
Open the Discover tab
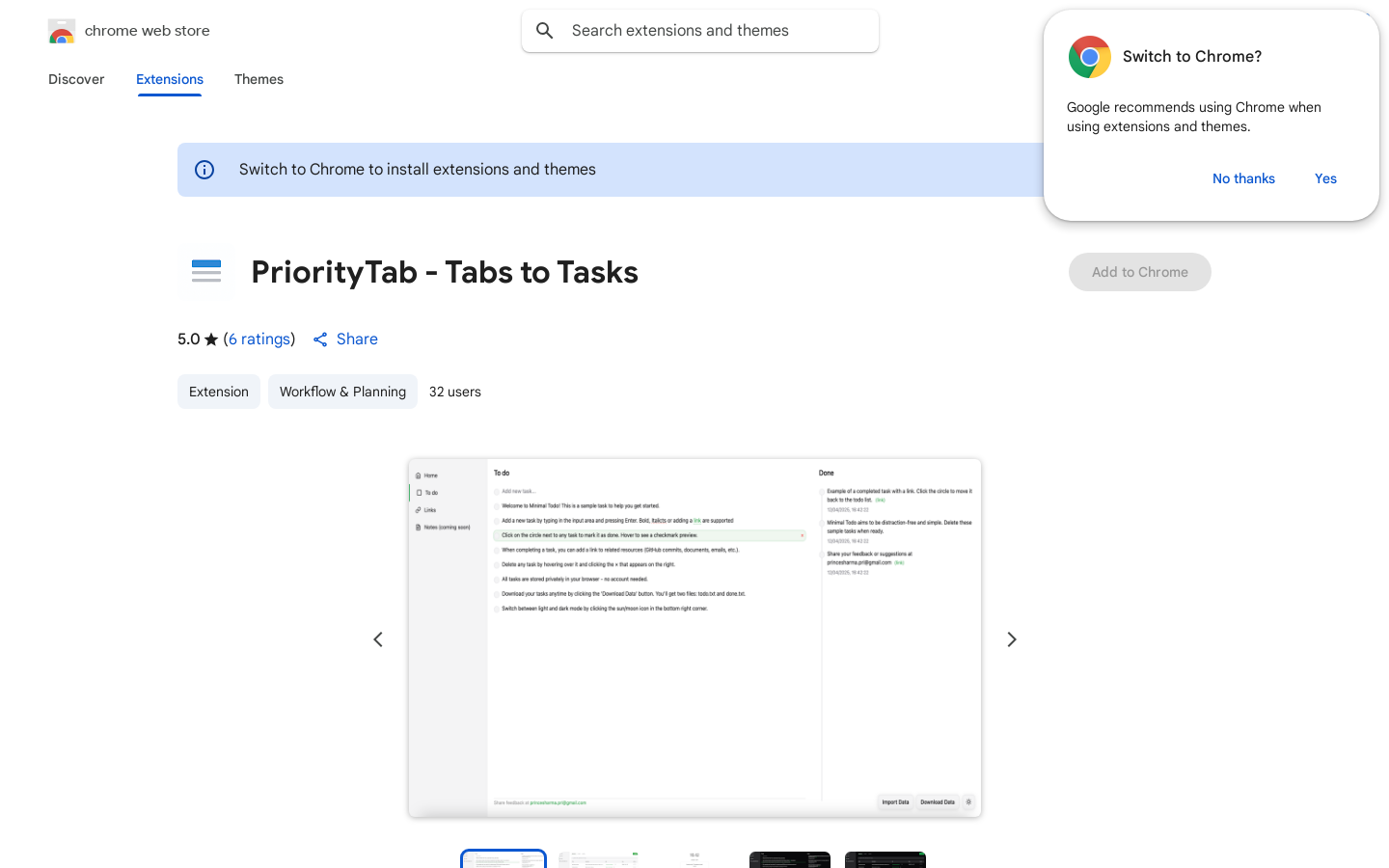click(x=76, y=79)
